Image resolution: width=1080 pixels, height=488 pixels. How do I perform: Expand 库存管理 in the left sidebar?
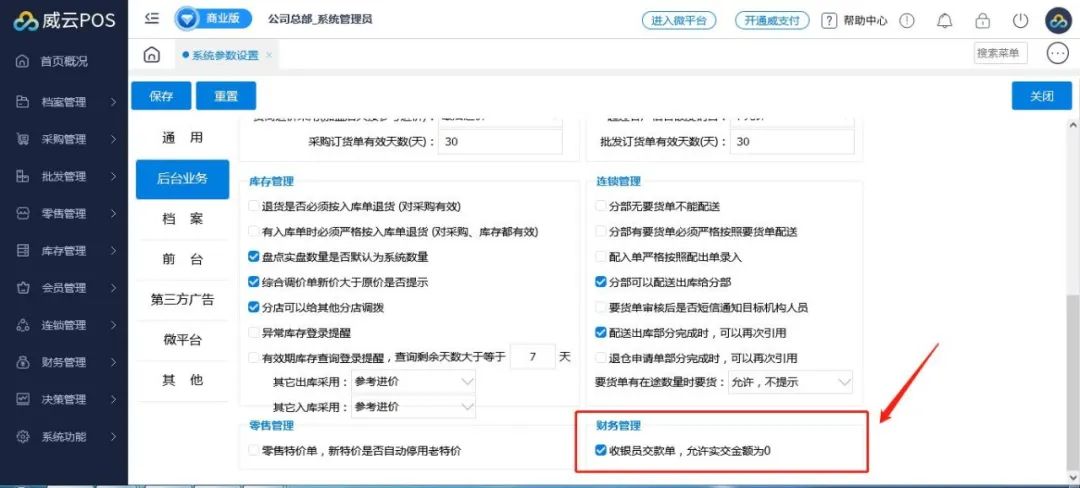65,251
